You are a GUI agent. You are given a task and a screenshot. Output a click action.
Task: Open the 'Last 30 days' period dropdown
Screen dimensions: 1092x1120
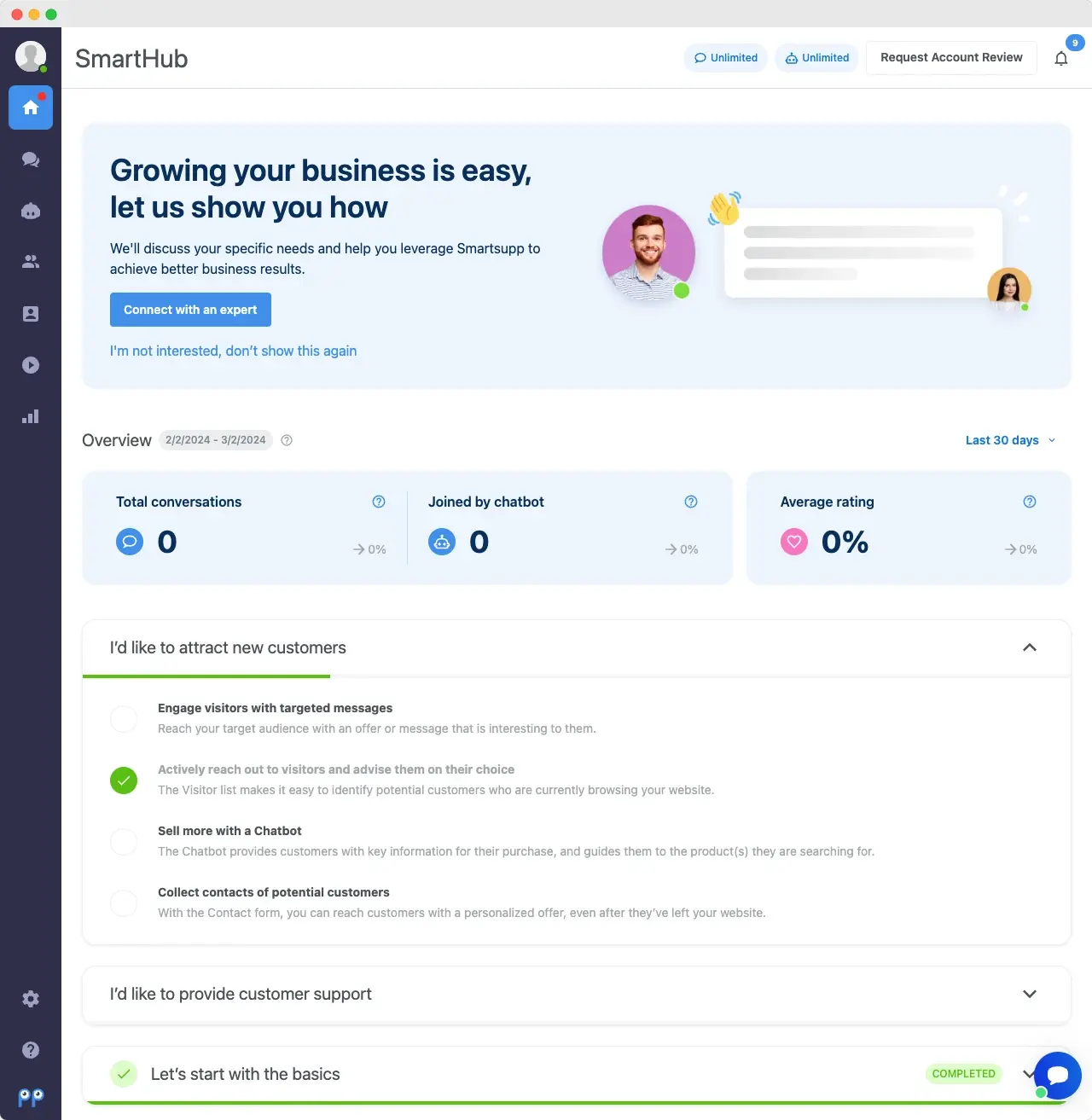[x=1010, y=440]
